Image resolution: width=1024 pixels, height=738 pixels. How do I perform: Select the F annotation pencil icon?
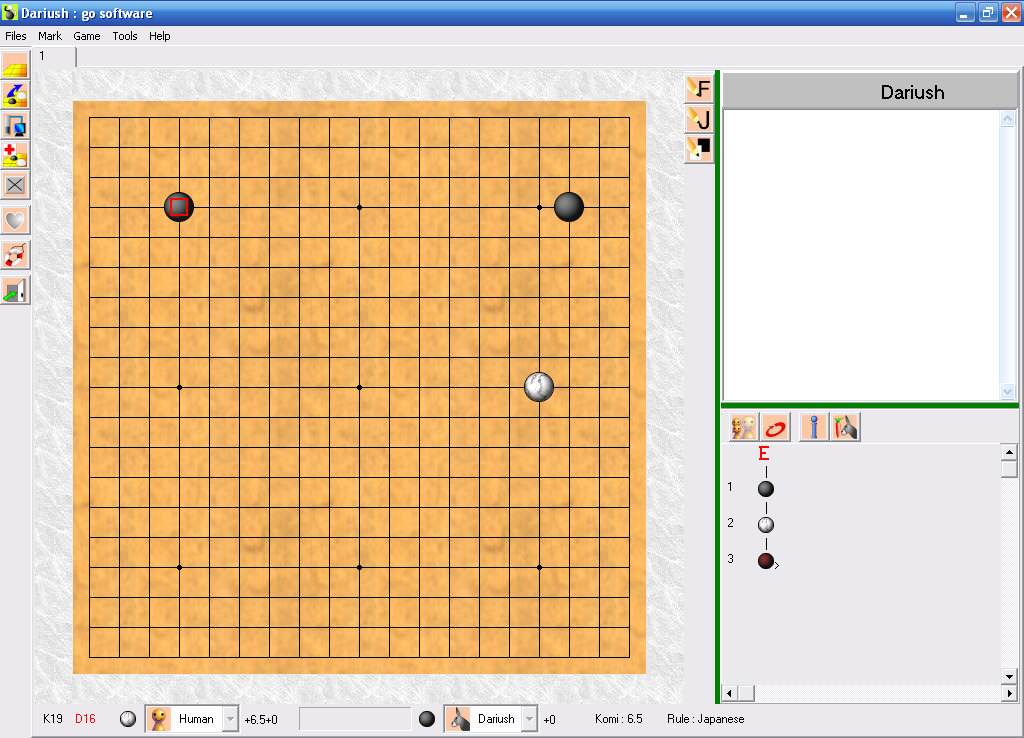pyautogui.click(x=699, y=89)
